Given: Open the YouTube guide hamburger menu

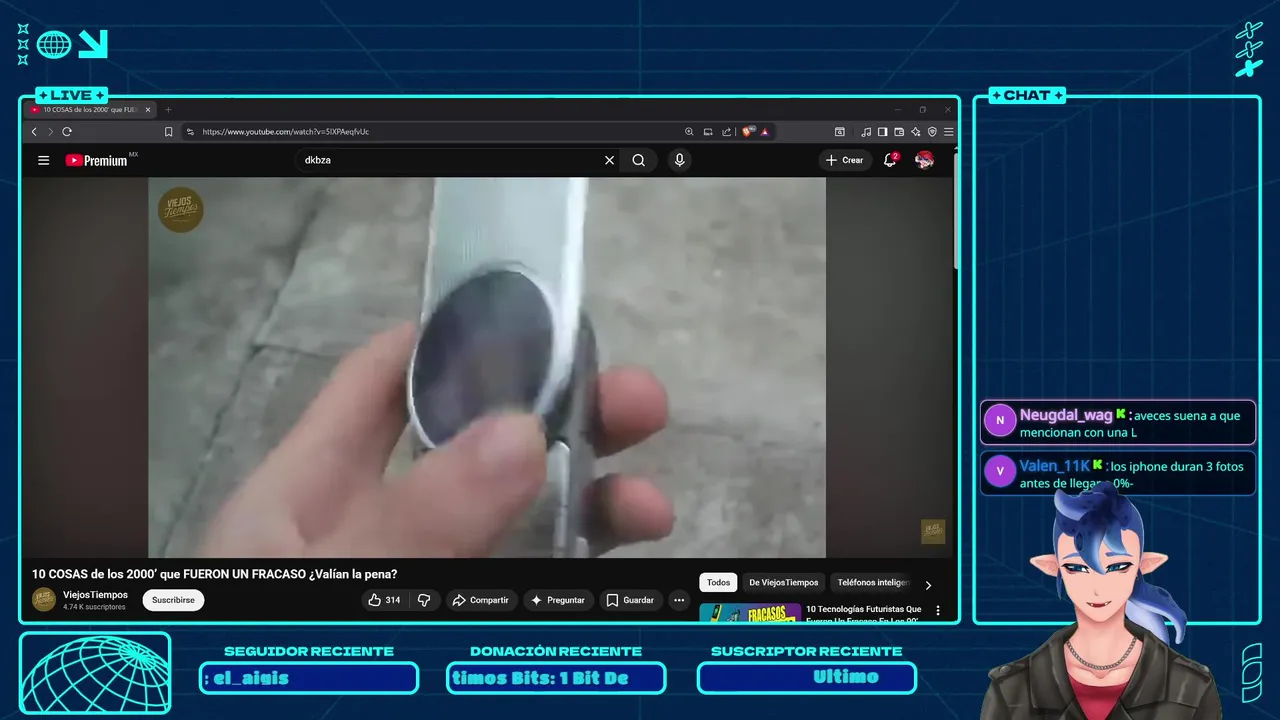Looking at the screenshot, I should pyautogui.click(x=44, y=160).
